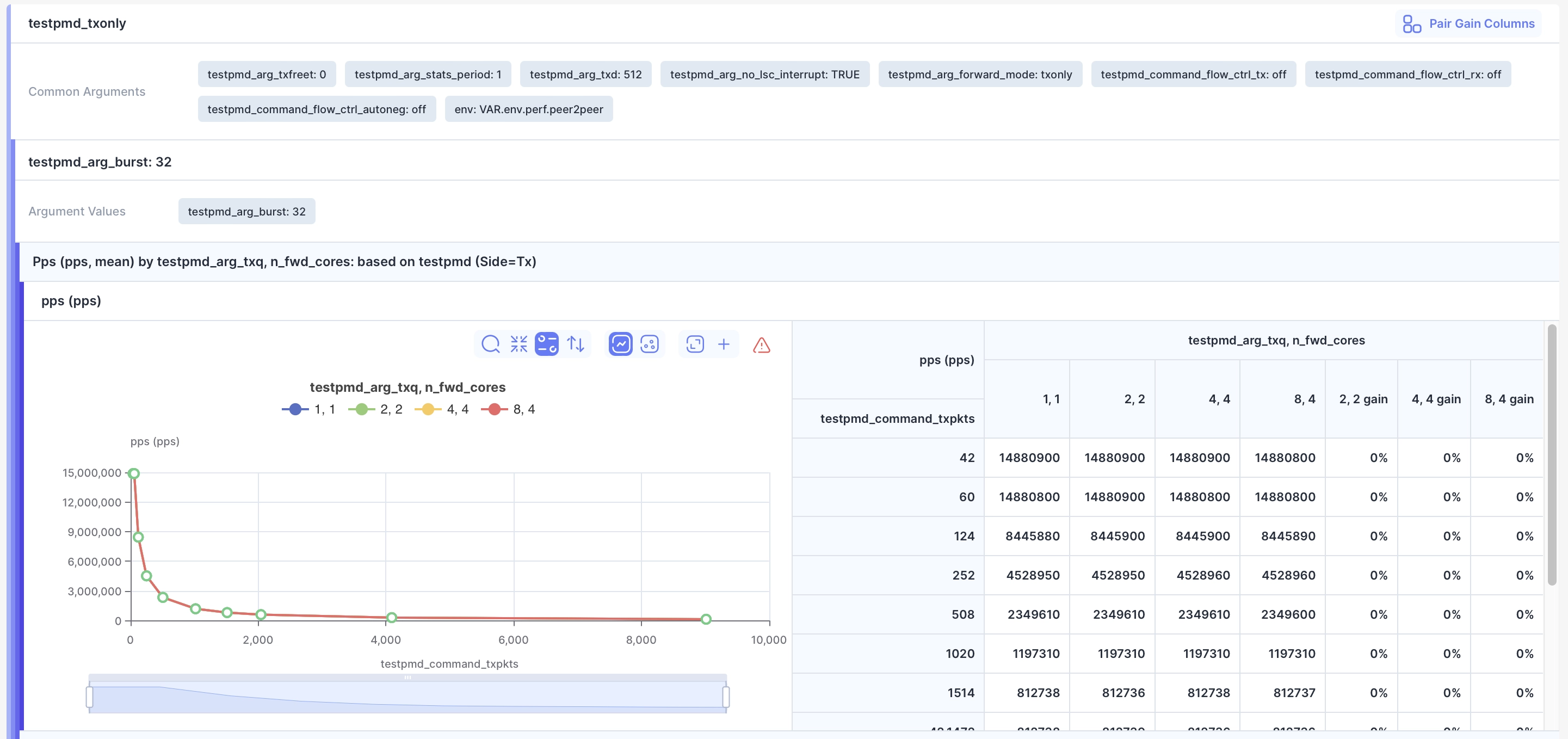
Task: Click the red warning triangle icon
Action: tap(761, 345)
